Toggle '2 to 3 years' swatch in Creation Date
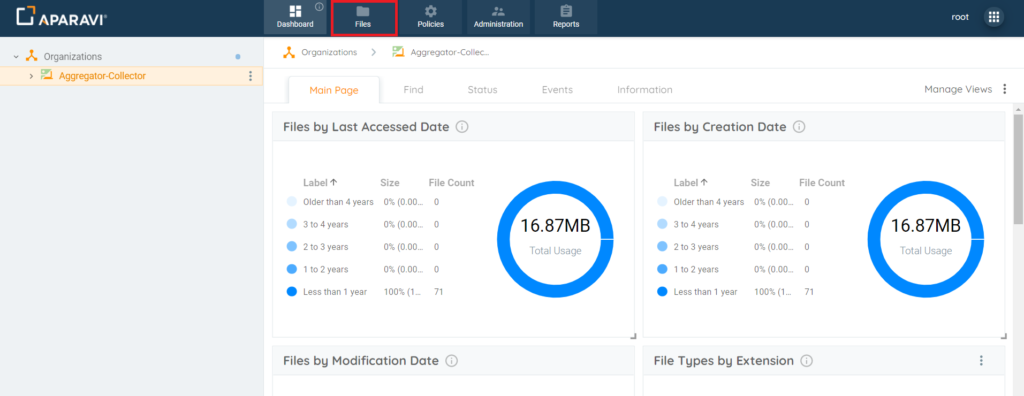1024x396 pixels. click(x=662, y=247)
